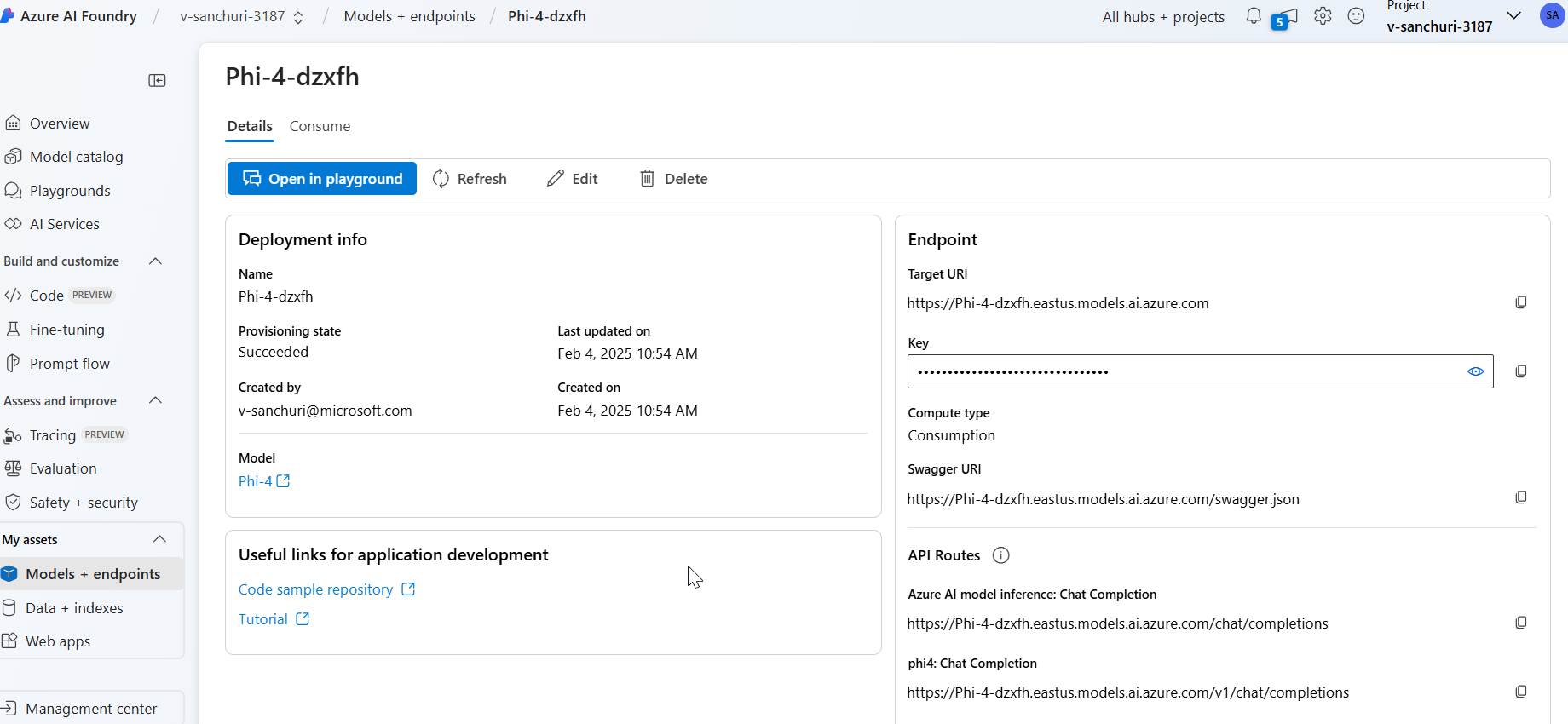Reveal the hidden key with the eye icon

tap(1476, 371)
